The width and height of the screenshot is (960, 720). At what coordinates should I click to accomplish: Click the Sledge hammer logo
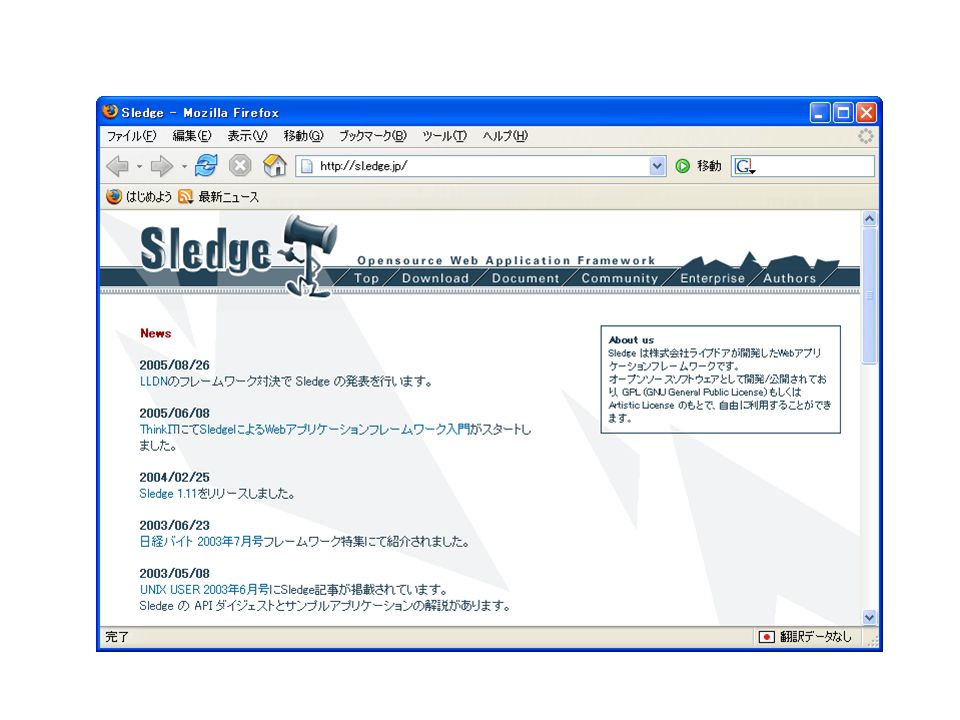(309, 255)
